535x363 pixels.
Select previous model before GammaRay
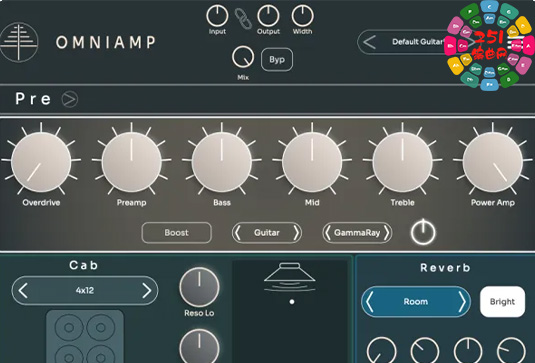point(328,233)
